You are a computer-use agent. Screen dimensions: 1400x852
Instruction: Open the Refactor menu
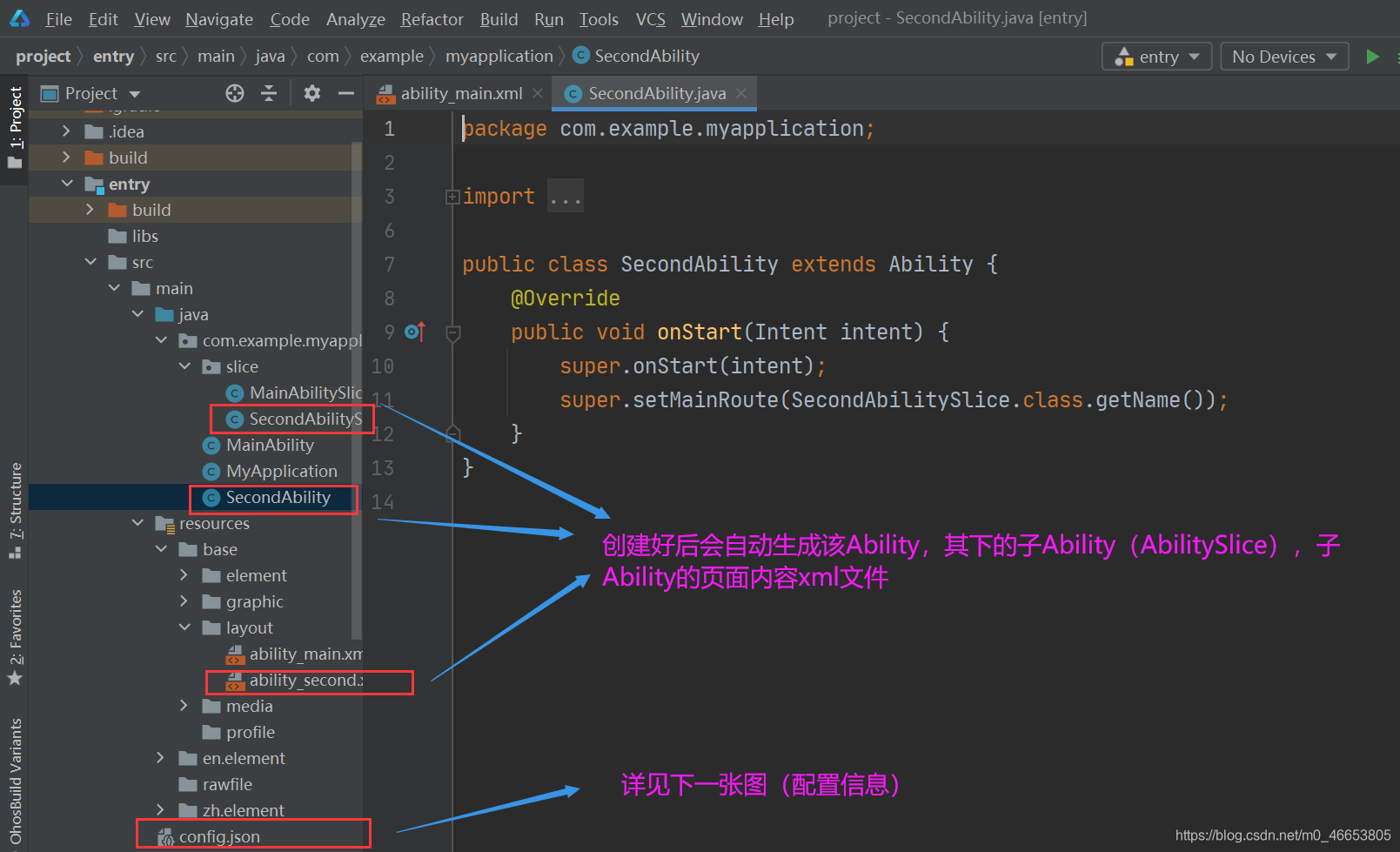click(432, 19)
